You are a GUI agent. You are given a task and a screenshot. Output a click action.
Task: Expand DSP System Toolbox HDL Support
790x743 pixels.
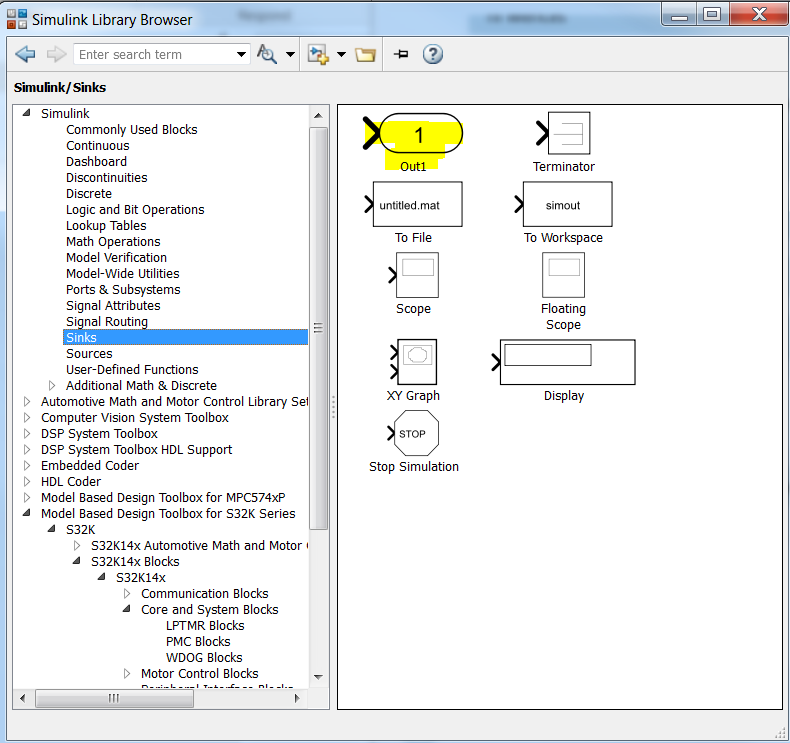27,449
